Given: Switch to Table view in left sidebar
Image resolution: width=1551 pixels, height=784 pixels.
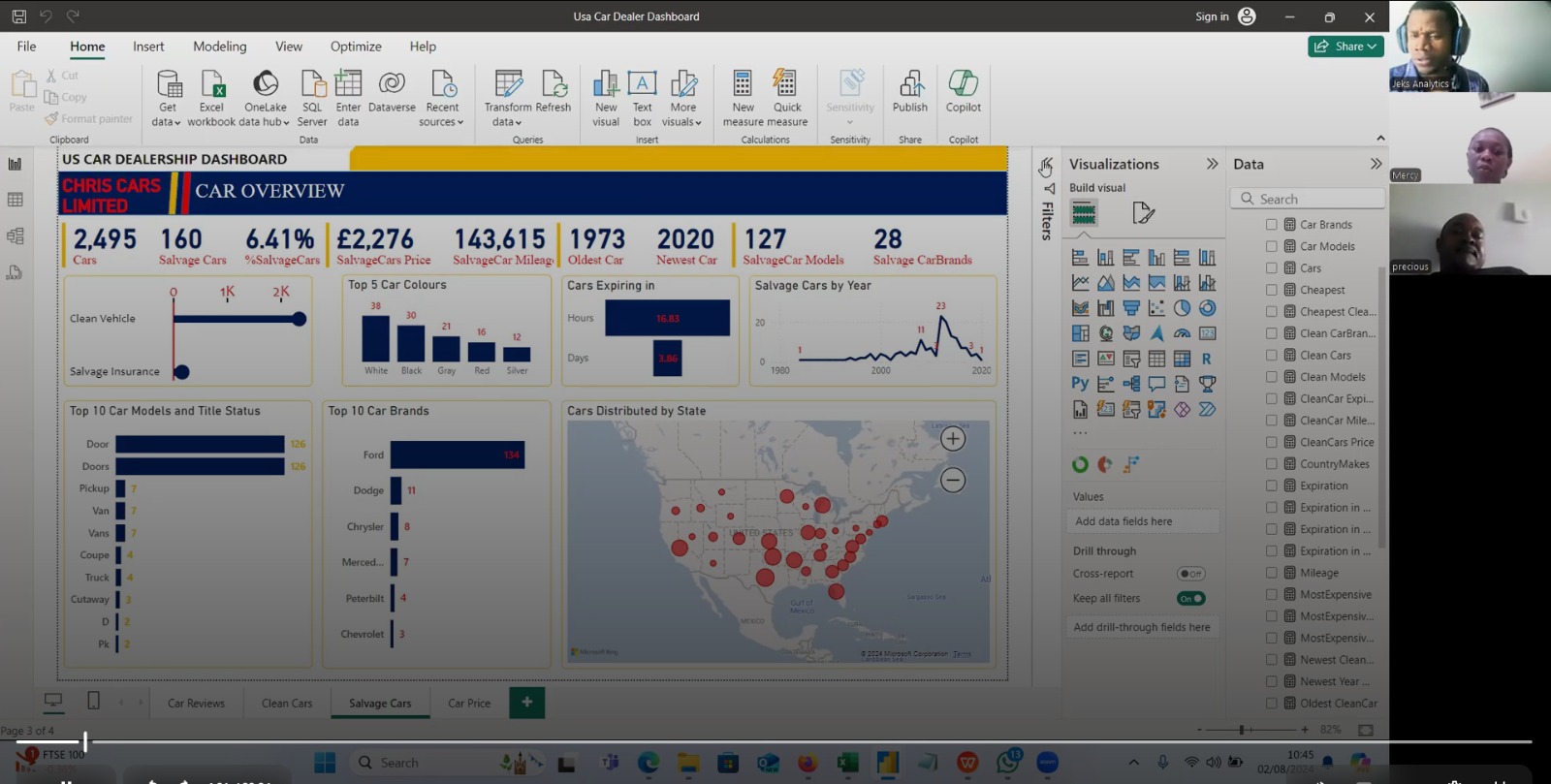Looking at the screenshot, I should pos(16,200).
